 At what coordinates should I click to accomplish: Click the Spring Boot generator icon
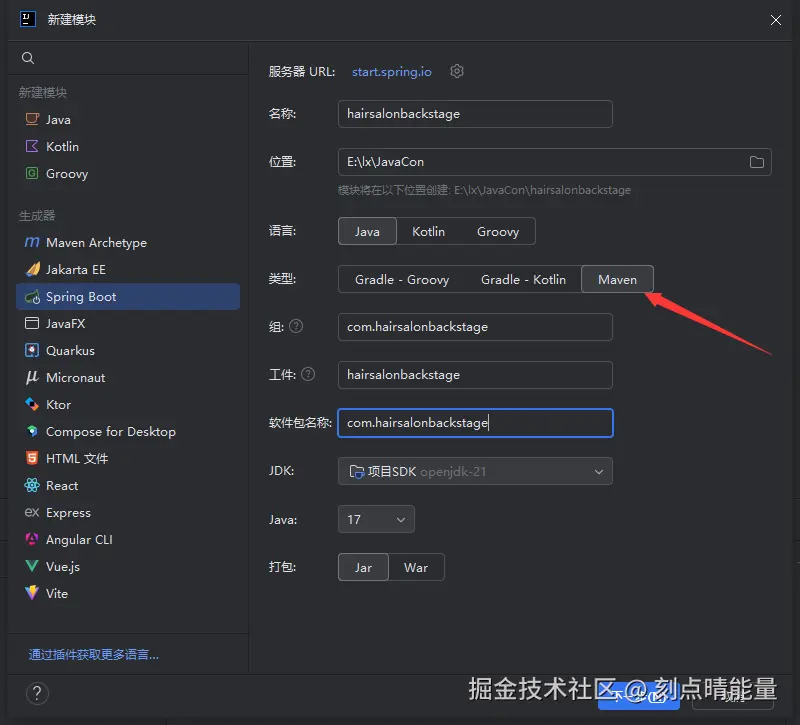32,296
